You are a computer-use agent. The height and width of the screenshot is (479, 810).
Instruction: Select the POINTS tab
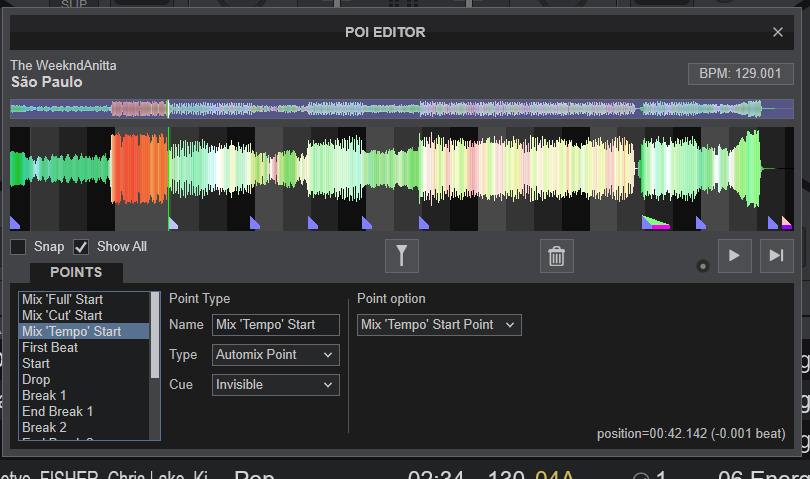(76, 272)
